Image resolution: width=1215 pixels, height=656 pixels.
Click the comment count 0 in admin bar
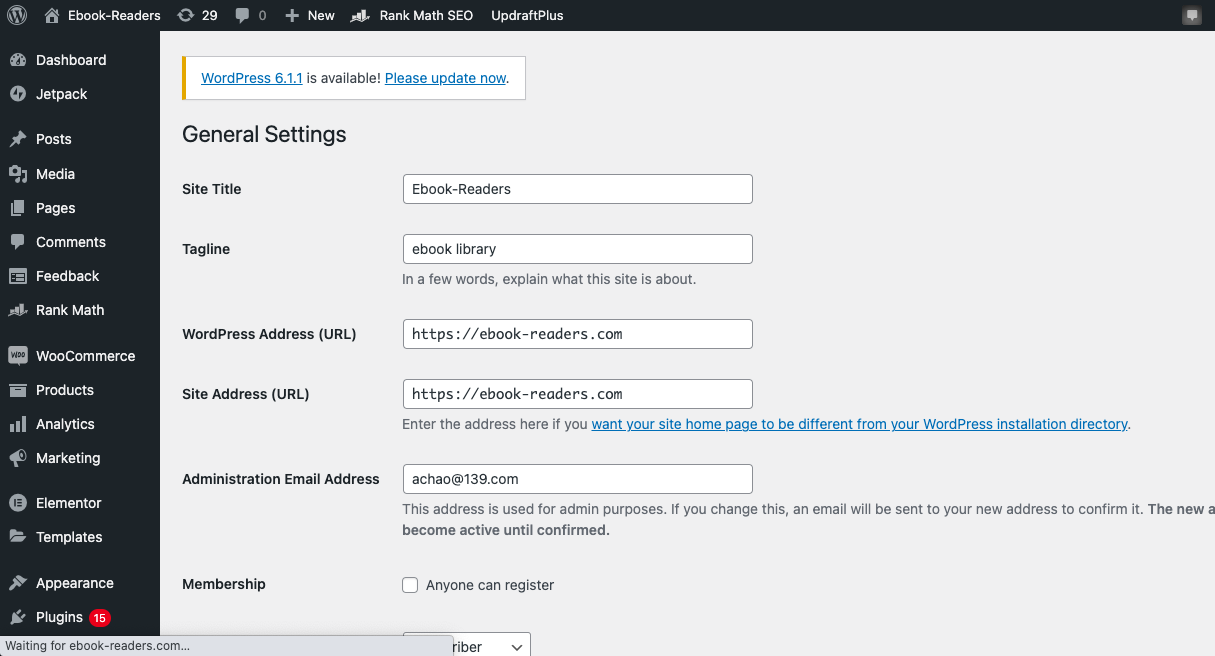262,15
